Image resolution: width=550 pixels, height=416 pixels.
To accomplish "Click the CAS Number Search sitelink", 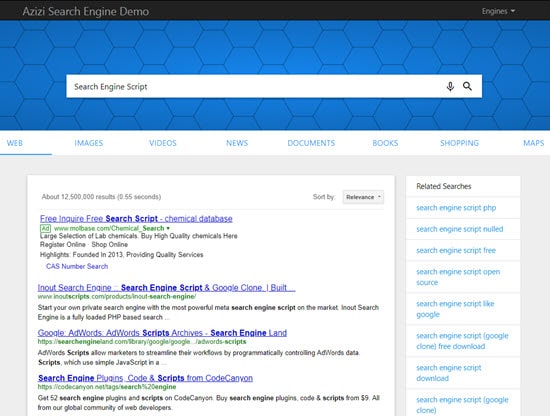I will [77, 266].
